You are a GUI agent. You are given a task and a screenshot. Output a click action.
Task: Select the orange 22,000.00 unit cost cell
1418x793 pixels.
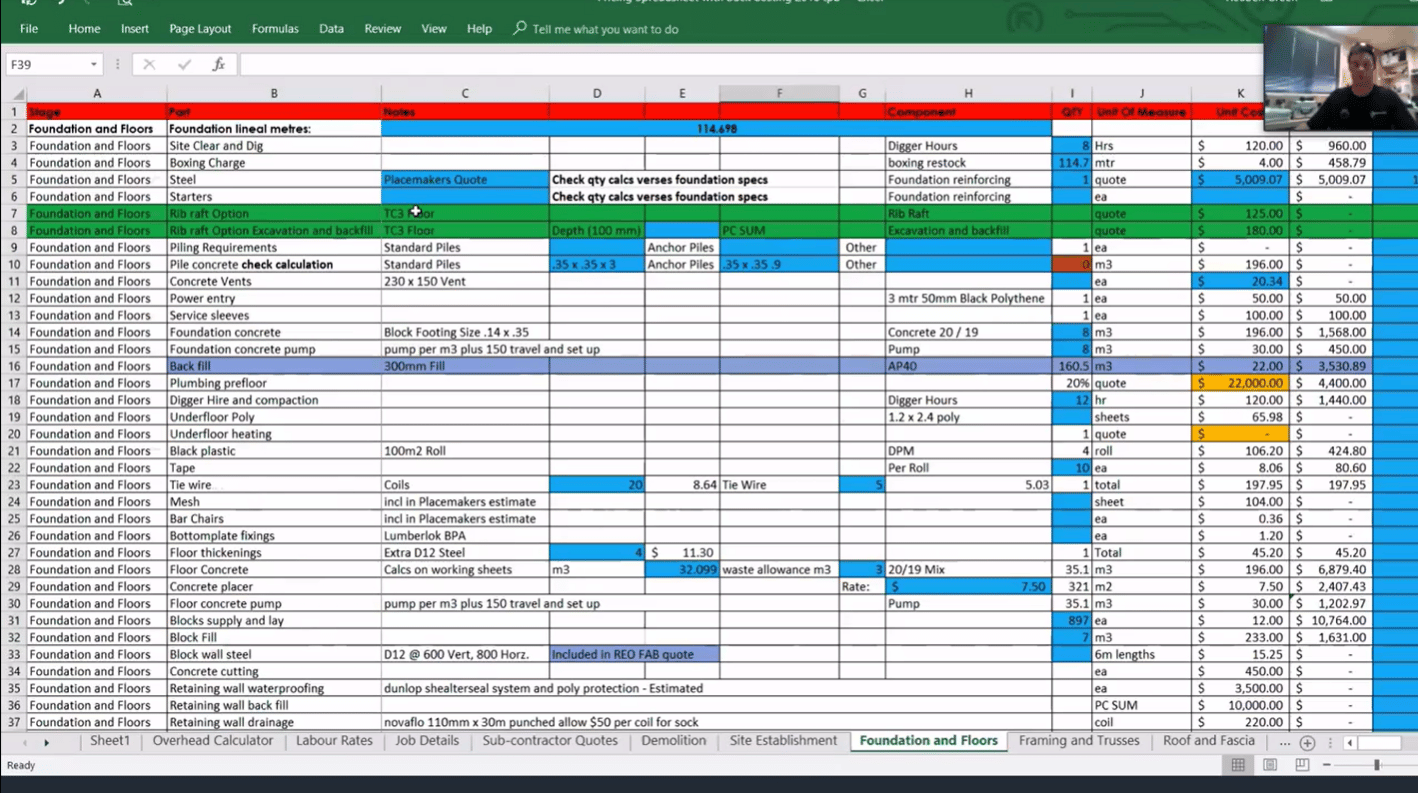tap(1240, 383)
